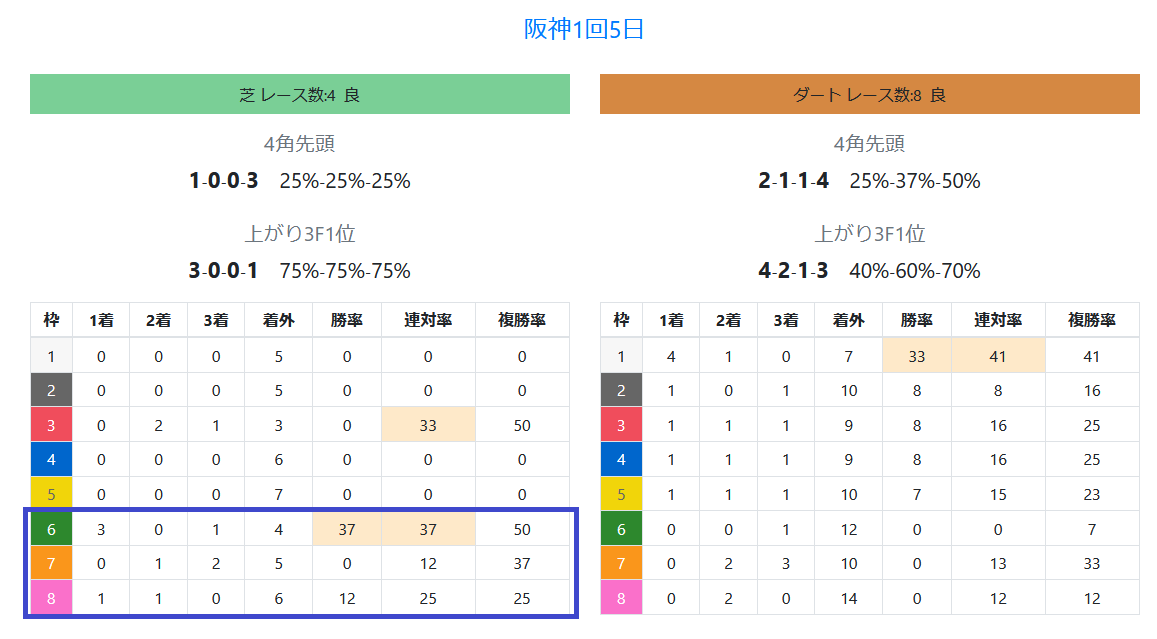Click the highlighted 33 連対率 cell for turf 枠 3
1157x639 pixels.
[x=428, y=425]
